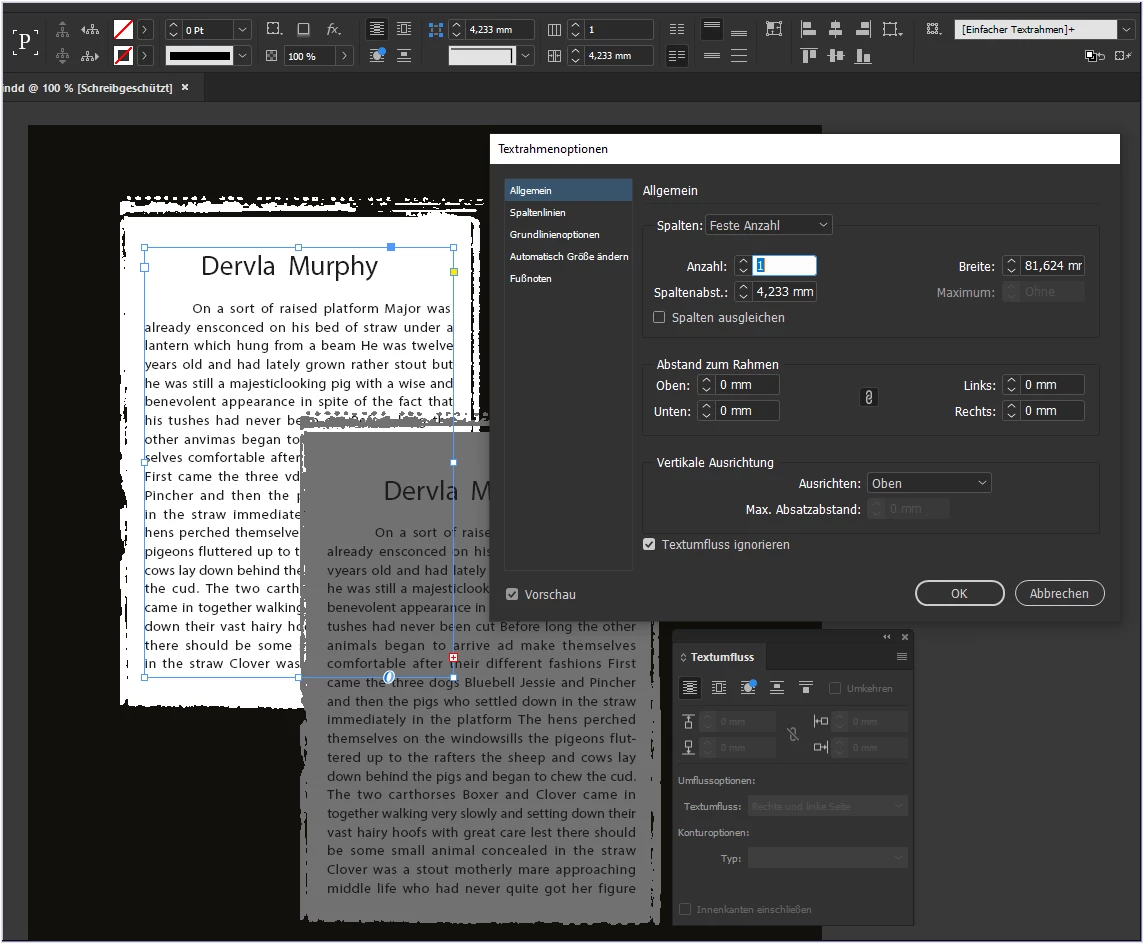Open the Spalten Feste Anzahl dropdown

[768, 225]
